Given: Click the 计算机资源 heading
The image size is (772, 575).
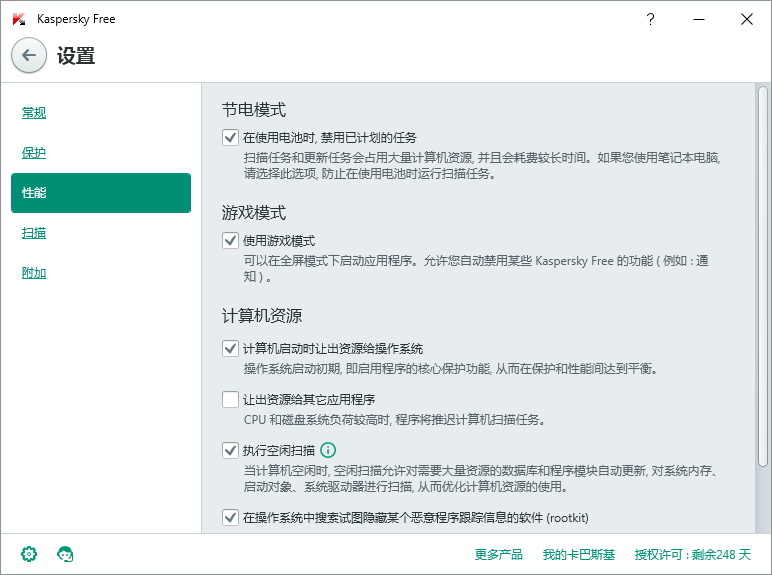Looking at the screenshot, I should pos(262,316).
